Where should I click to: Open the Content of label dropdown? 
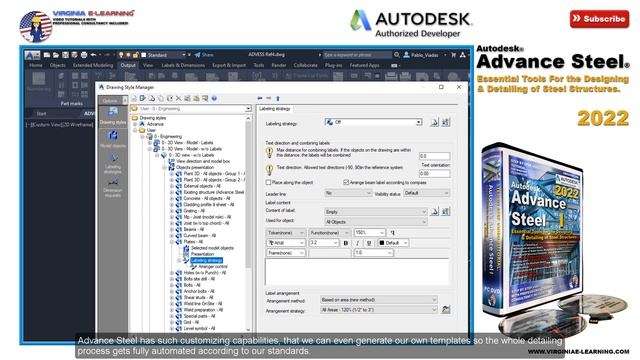click(x=376, y=212)
